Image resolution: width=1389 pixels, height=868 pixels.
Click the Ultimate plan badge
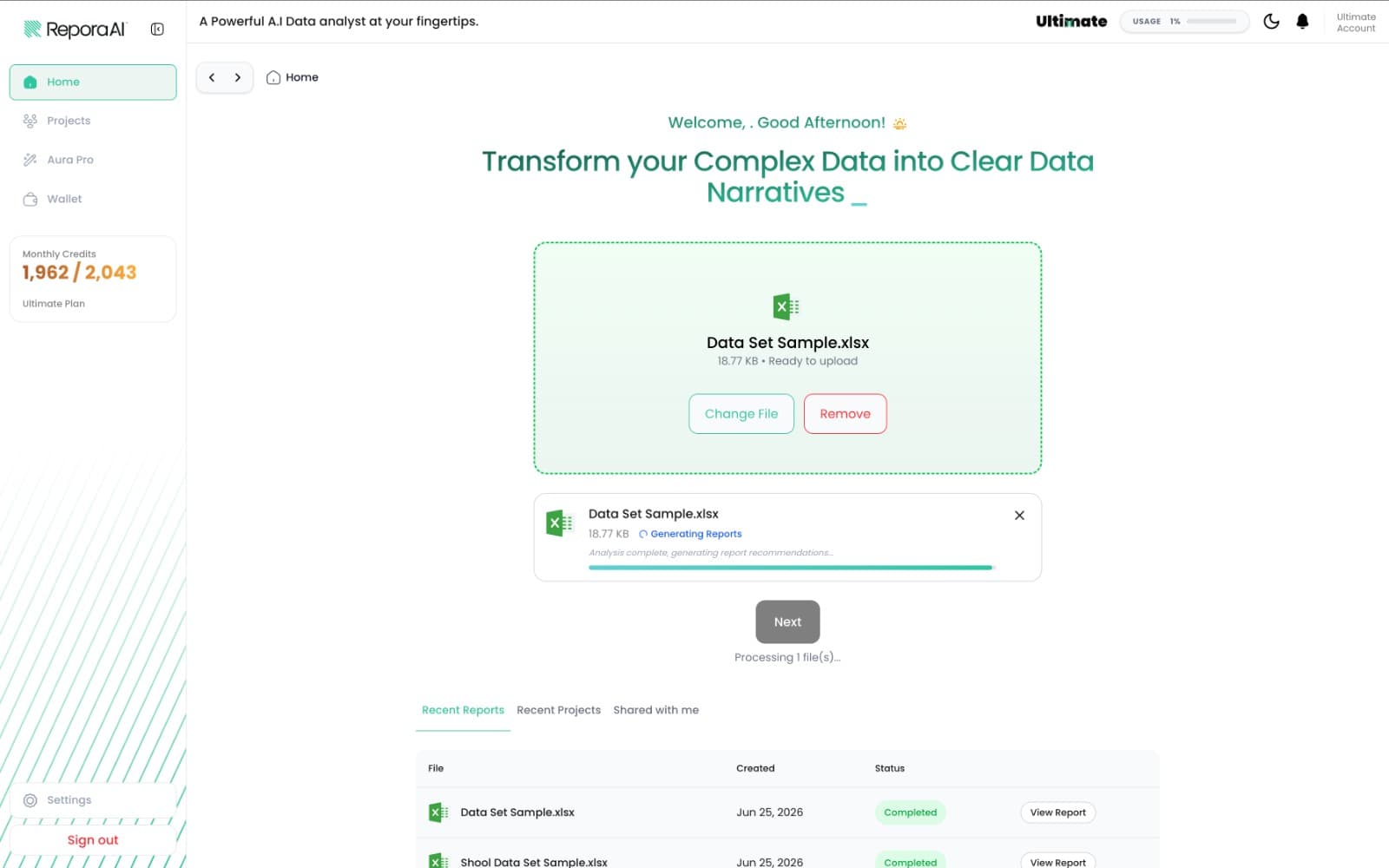[x=1071, y=22]
